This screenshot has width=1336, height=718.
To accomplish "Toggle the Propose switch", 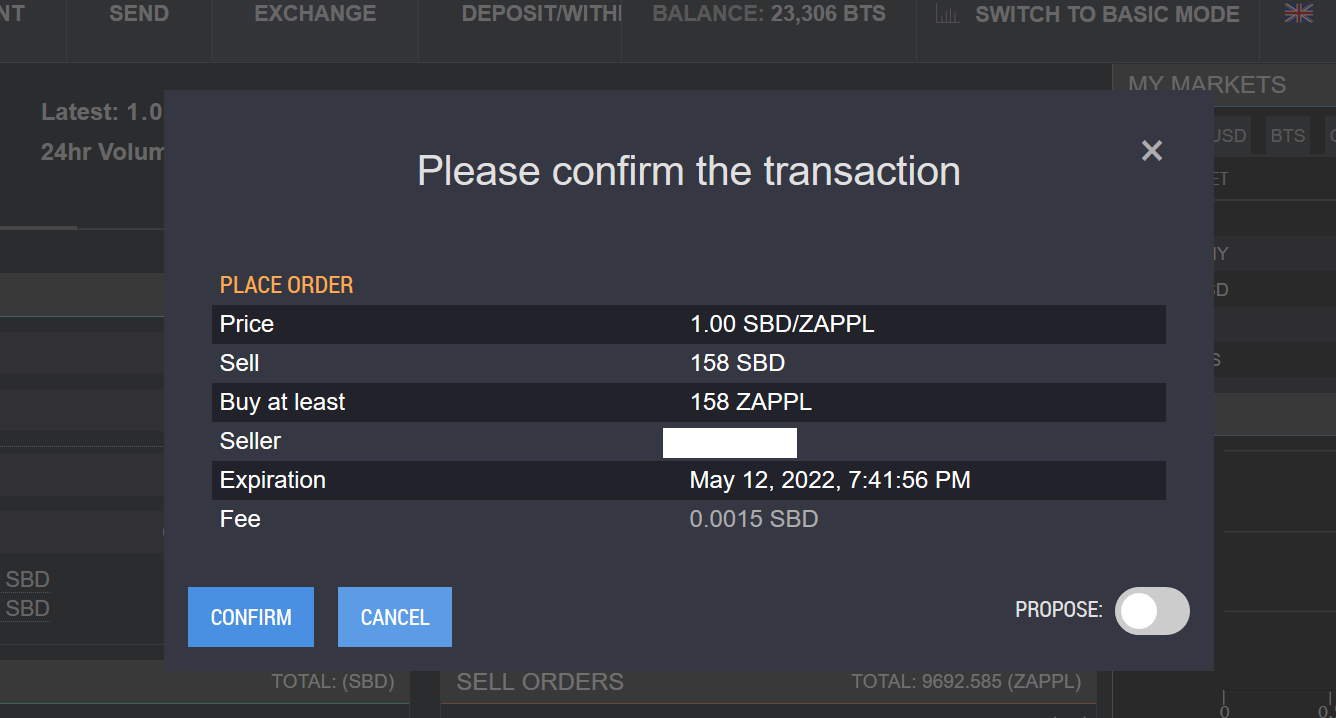I will click(x=1152, y=611).
